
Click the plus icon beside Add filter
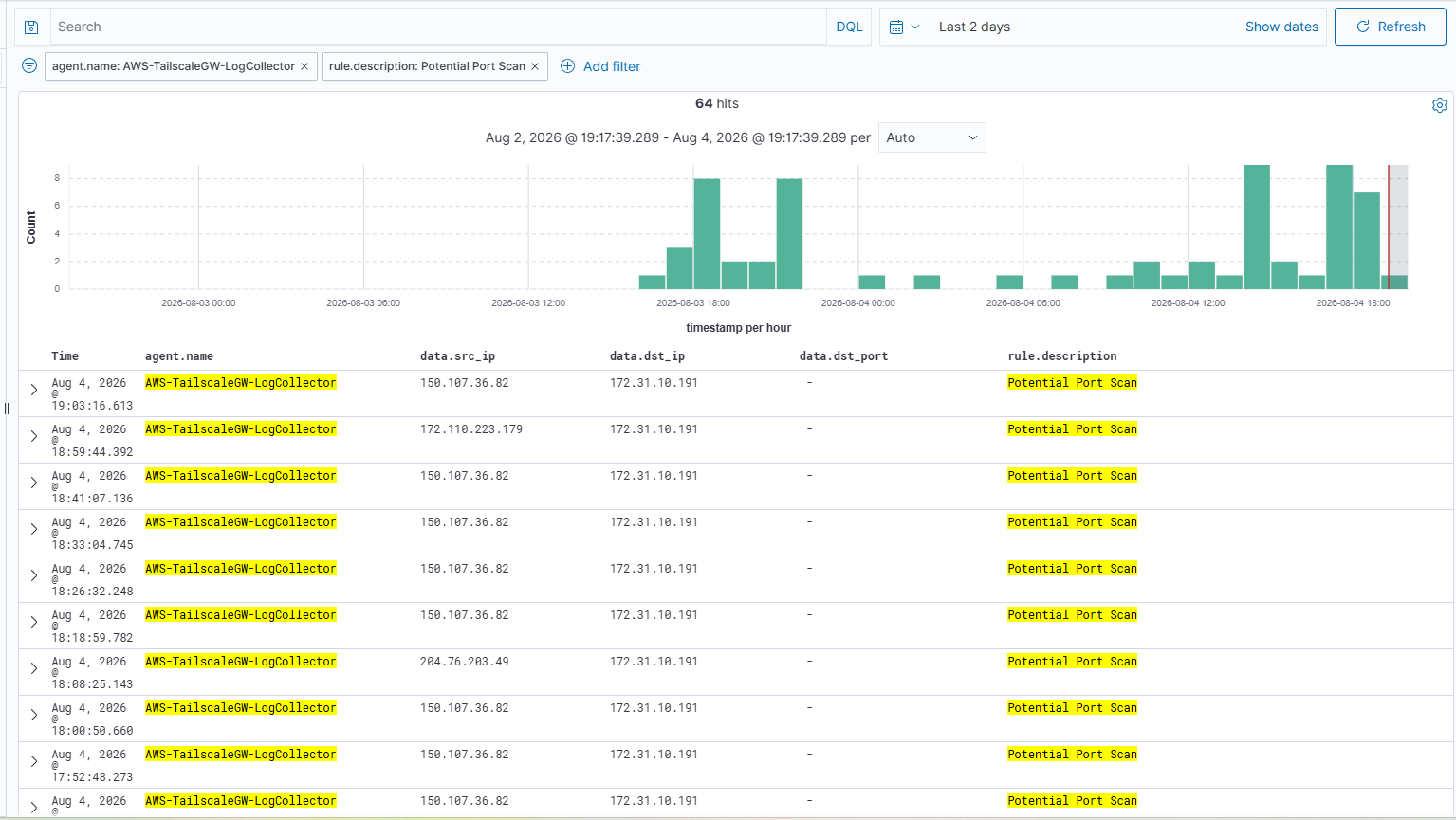567,66
